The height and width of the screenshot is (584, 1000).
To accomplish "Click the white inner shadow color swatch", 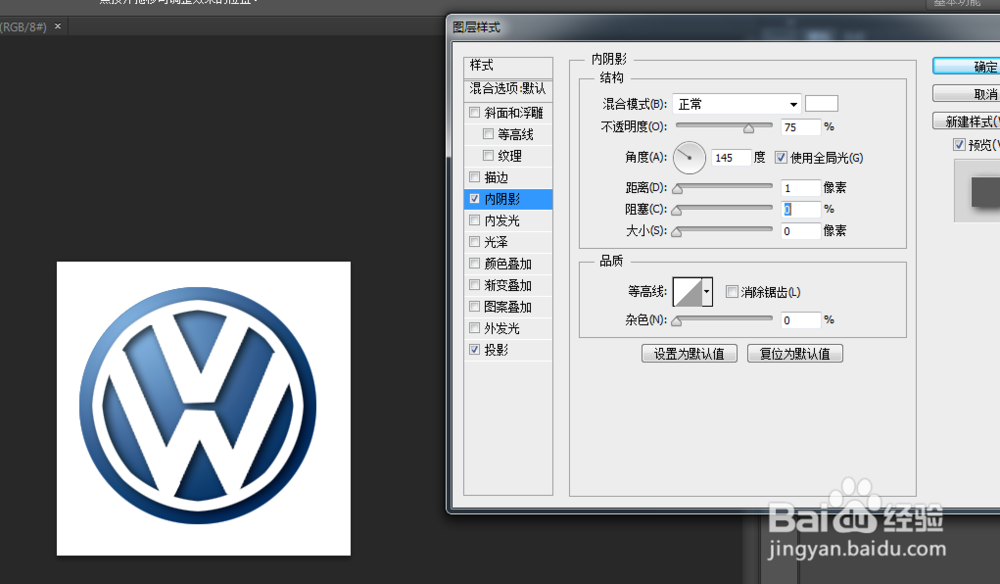I will tap(821, 103).
